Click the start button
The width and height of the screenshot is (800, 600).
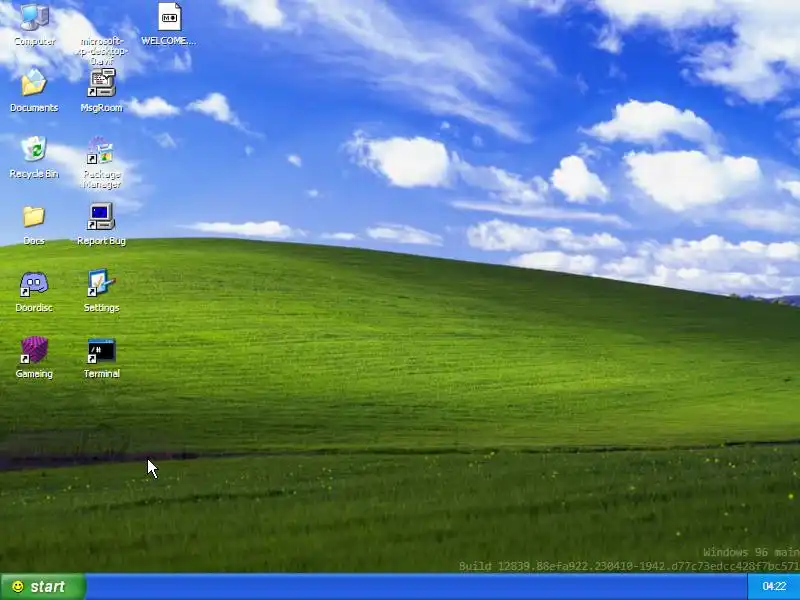(x=43, y=587)
